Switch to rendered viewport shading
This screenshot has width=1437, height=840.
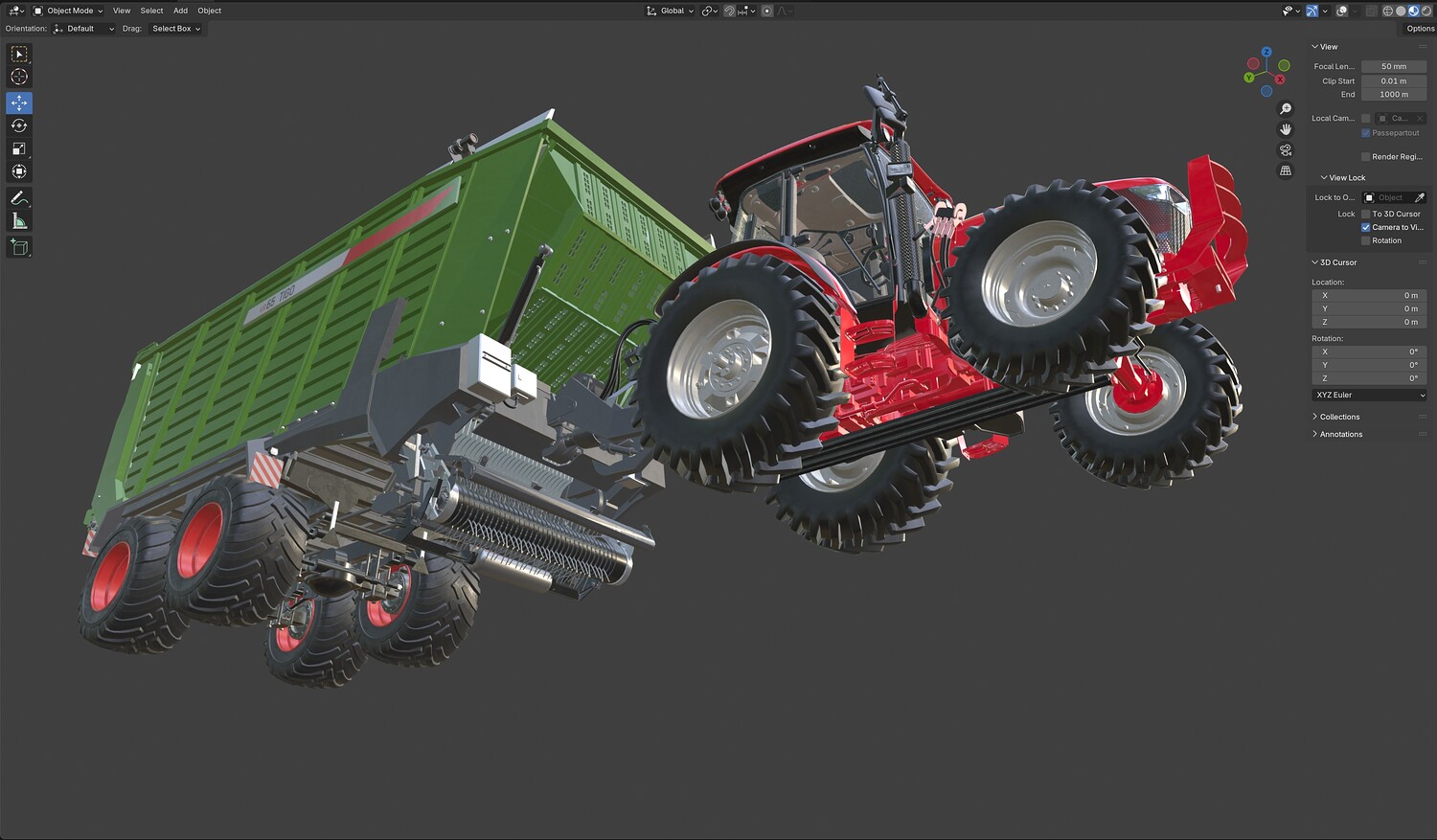[x=1426, y=11]
